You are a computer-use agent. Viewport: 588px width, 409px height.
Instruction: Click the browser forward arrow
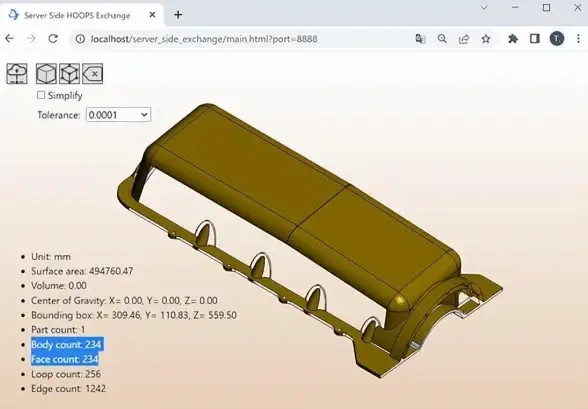32,39
